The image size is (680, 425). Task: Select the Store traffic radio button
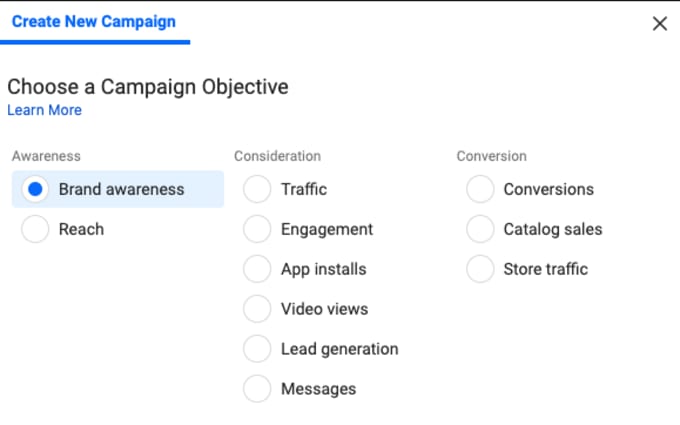(480, 269)
